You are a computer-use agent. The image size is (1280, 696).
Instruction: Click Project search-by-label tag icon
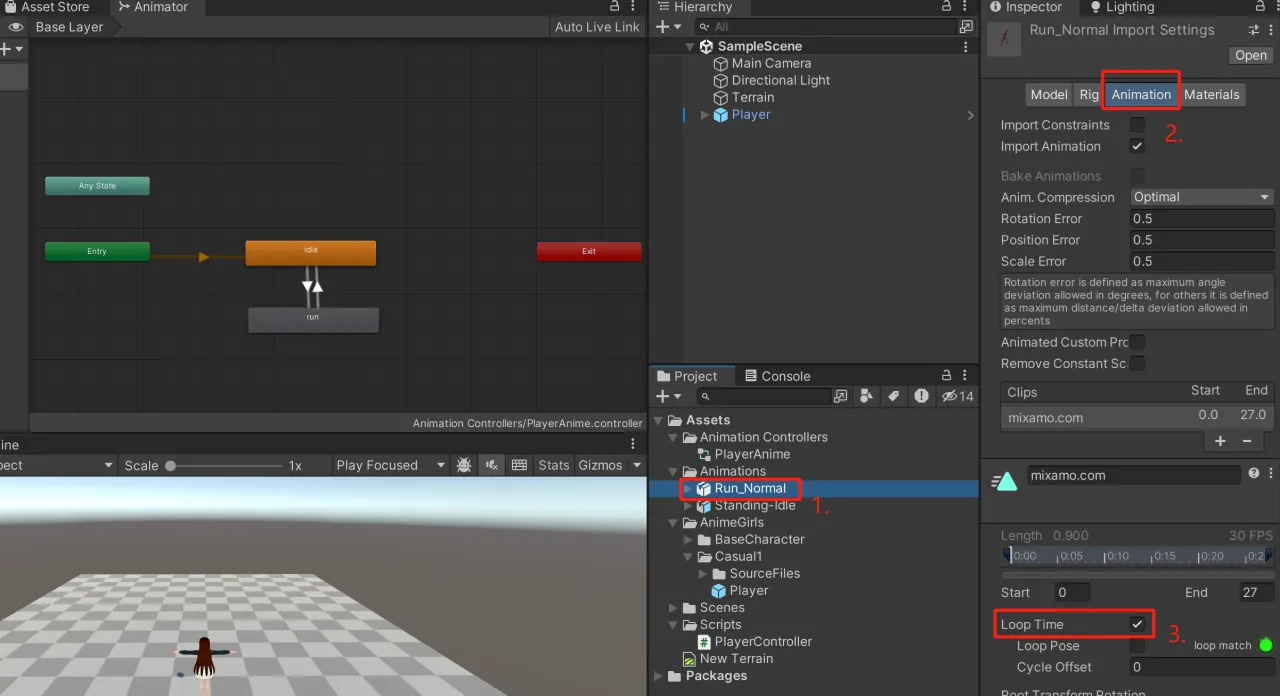(x=893, y=396)
